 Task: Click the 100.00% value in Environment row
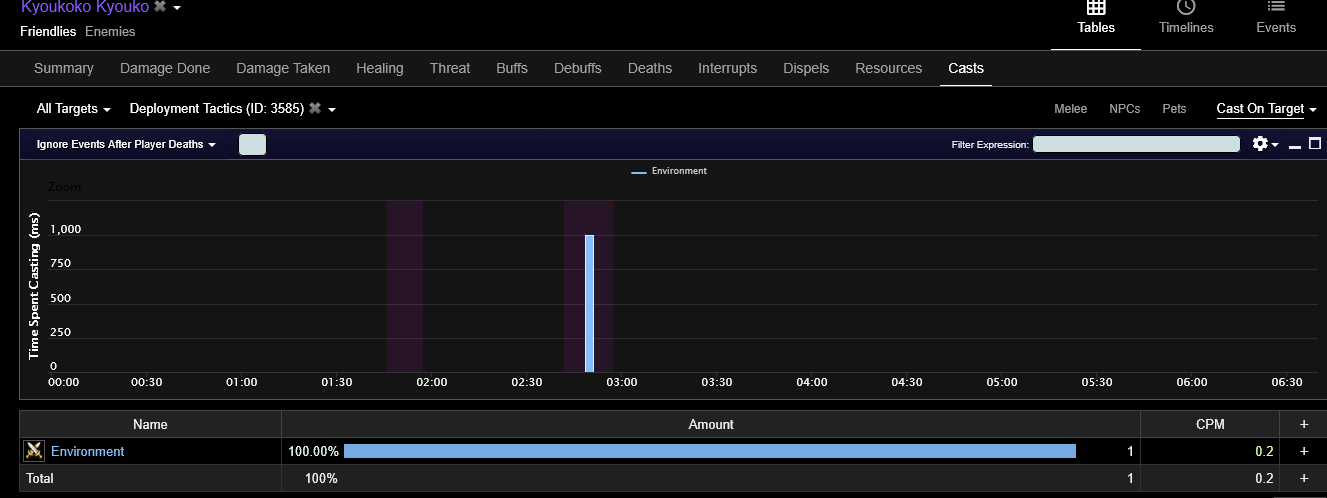[x=313, y=451]
